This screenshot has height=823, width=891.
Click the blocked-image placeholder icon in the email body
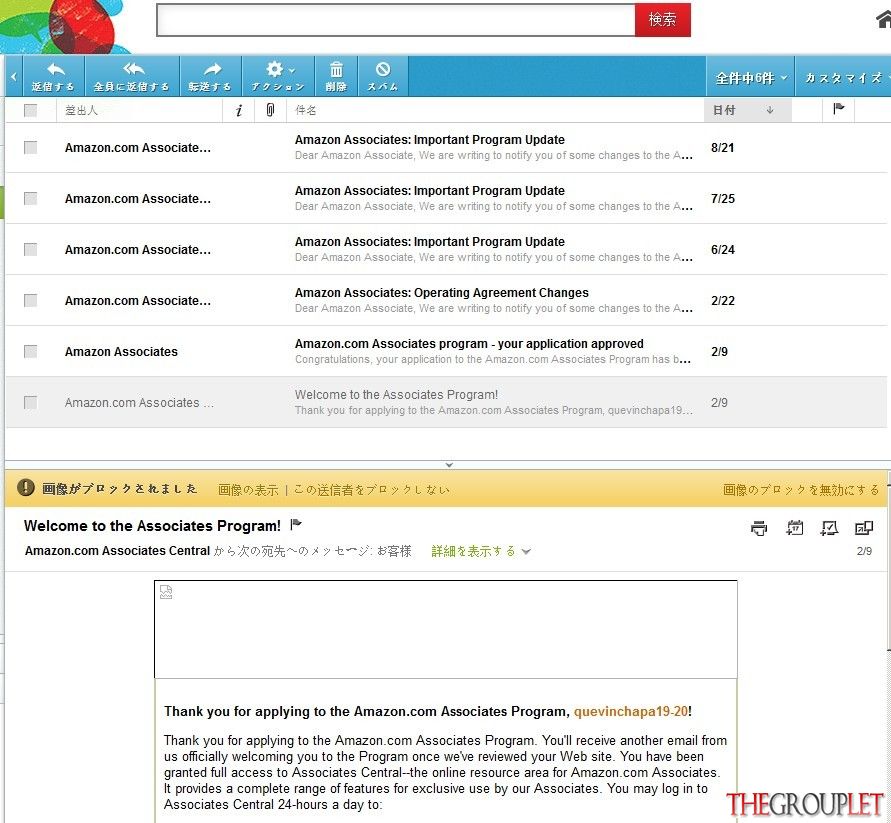166,592
